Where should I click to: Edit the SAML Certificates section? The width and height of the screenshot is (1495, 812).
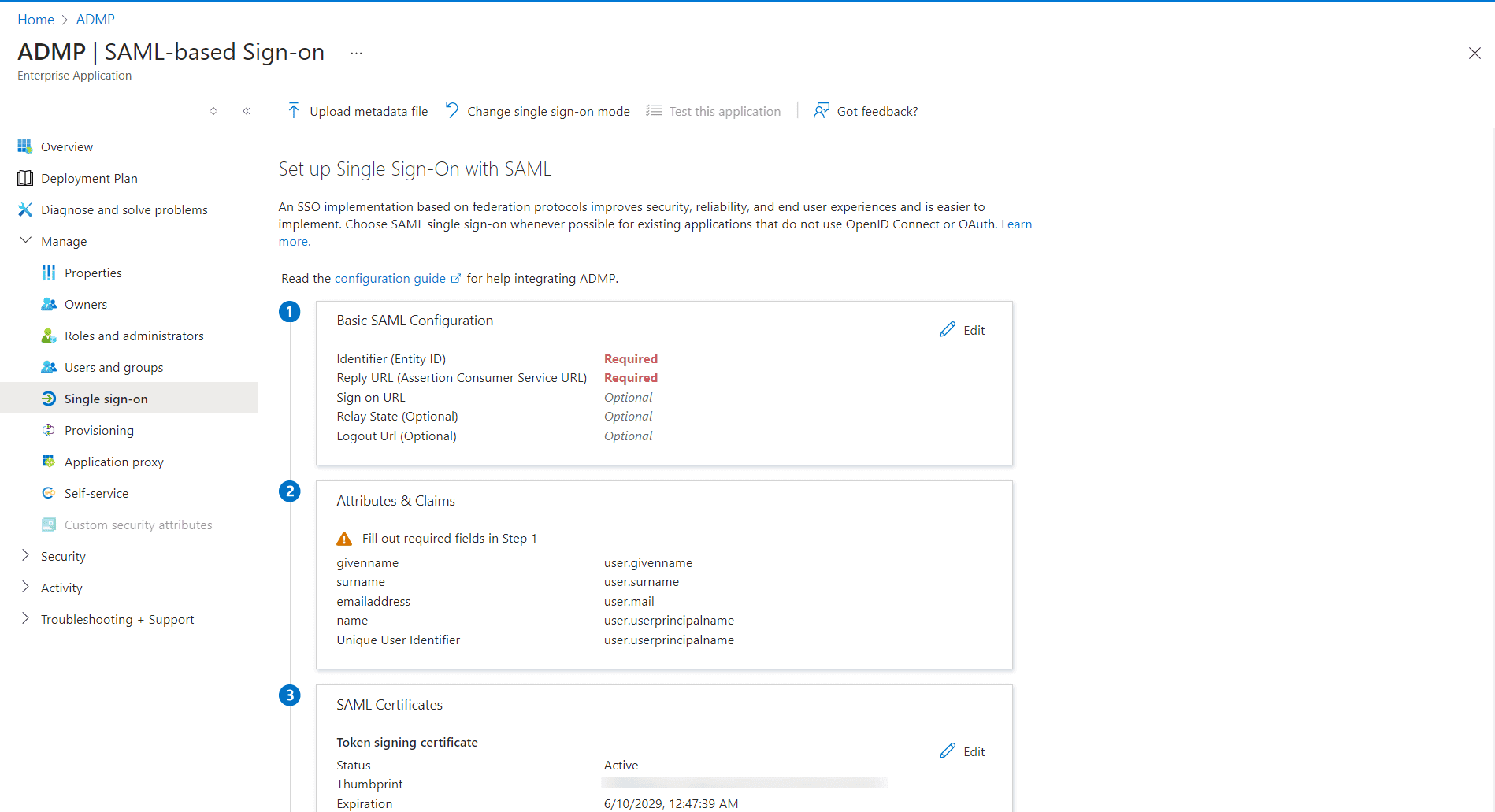pos(963,751)
